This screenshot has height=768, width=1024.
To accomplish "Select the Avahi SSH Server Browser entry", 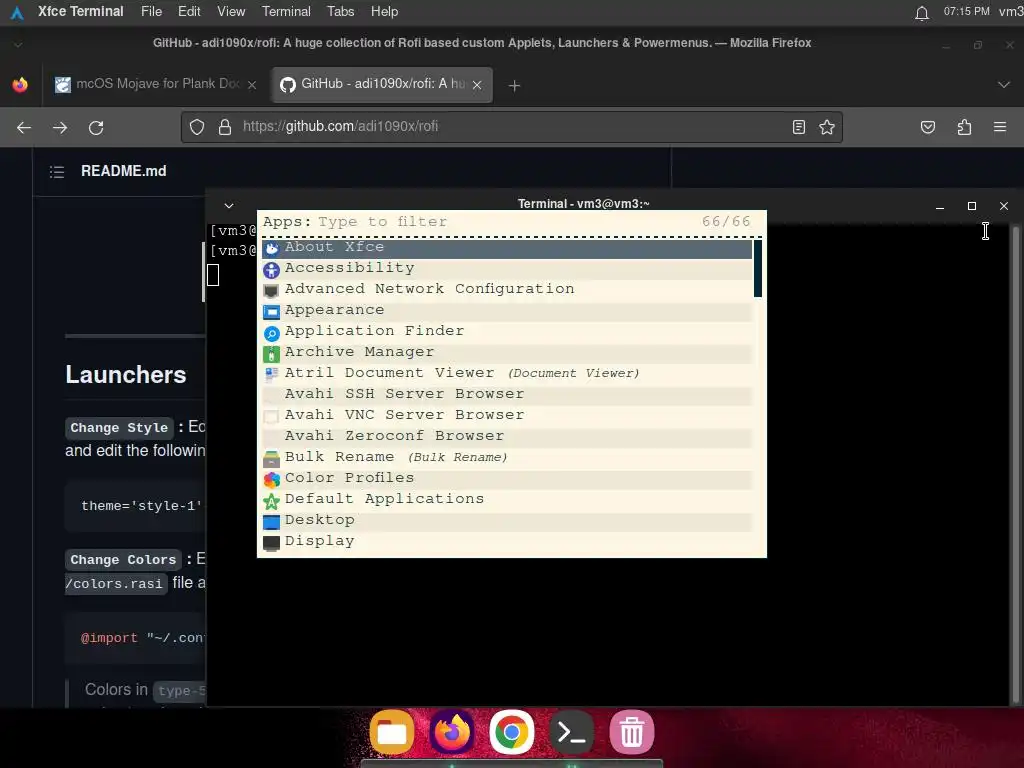I will point(507,394).
